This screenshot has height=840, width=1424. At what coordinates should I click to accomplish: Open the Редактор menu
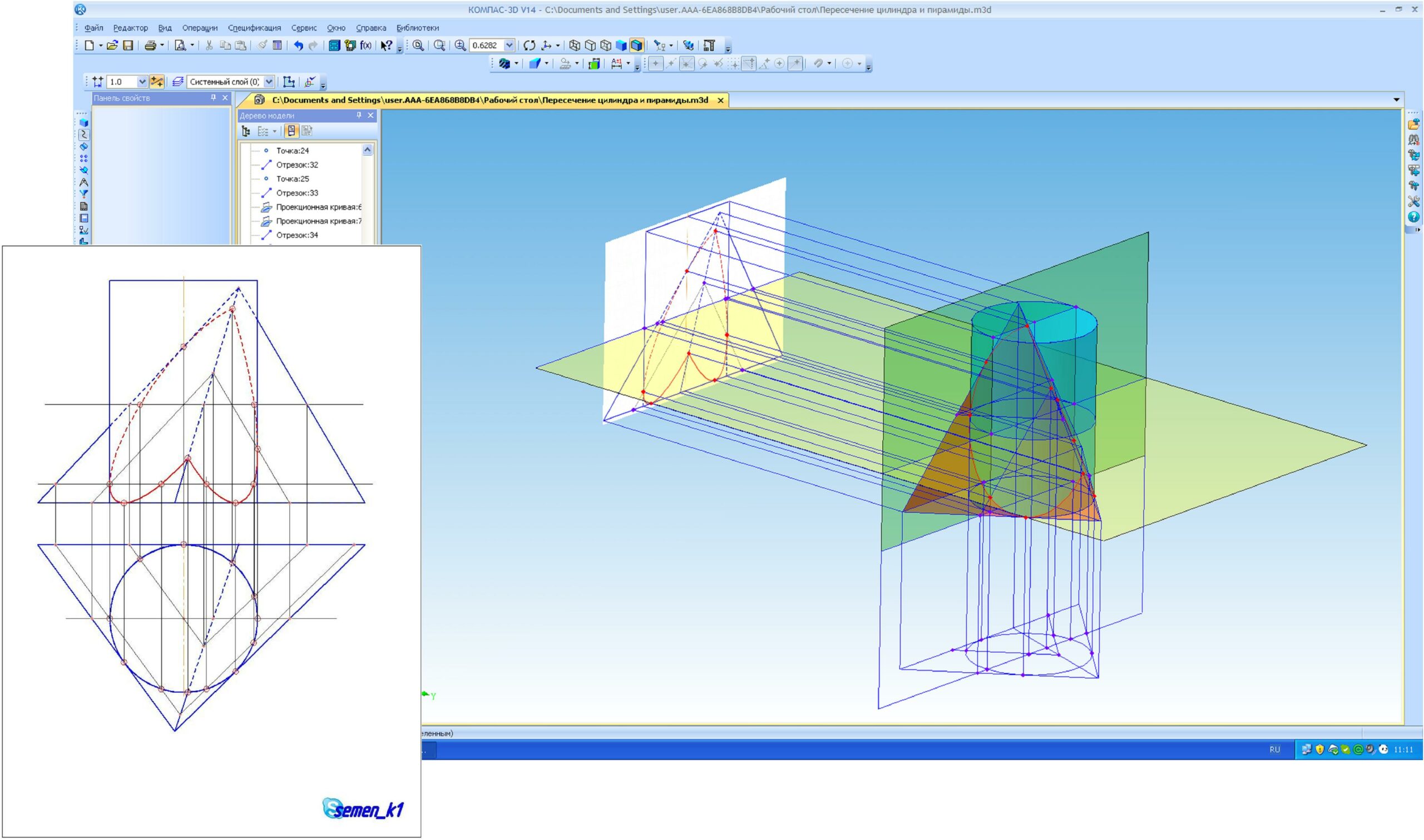pyautogui.click(x=130, y=28)
